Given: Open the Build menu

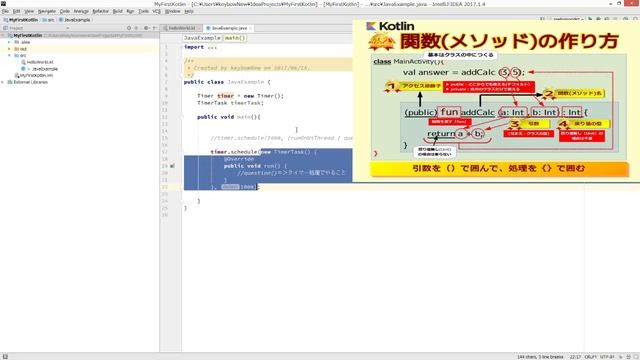Looking at the screenshot, I should (118, 11).
